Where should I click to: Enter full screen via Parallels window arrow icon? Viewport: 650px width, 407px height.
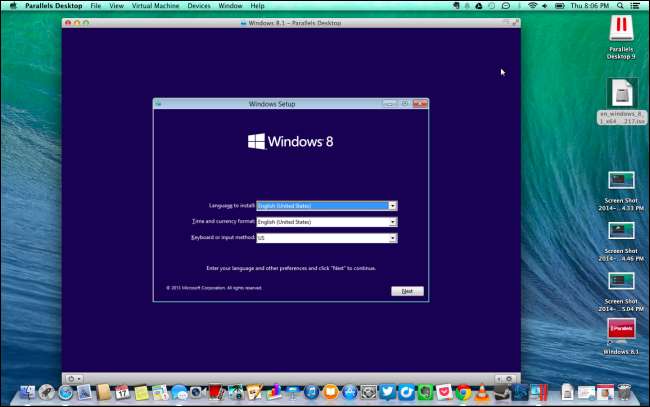516,23
